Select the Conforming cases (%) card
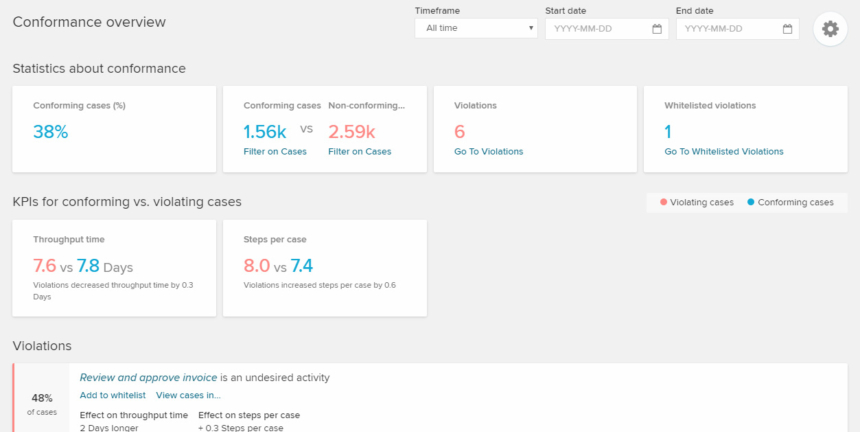860x432 pixels. pyautogui.click(x=114, y=129)
